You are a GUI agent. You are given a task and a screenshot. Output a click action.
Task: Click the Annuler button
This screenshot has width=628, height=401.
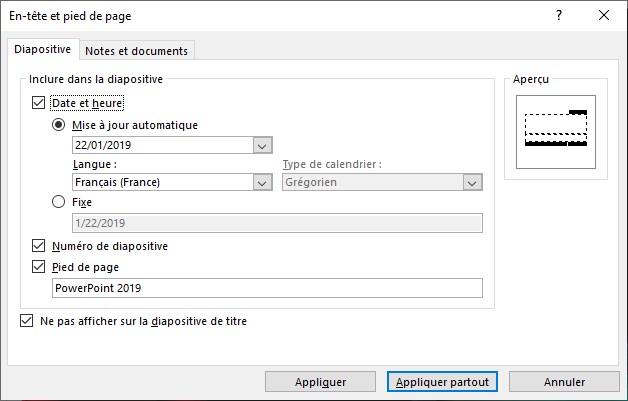pyautogui.click(x=564, y=382)
